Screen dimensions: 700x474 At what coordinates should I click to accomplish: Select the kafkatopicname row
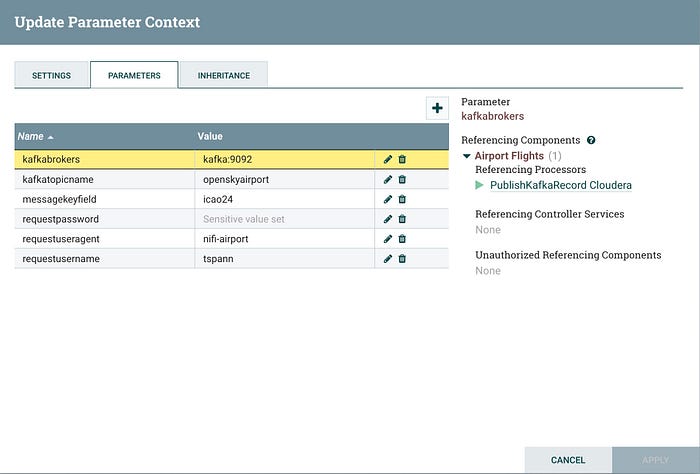[231, 179]
